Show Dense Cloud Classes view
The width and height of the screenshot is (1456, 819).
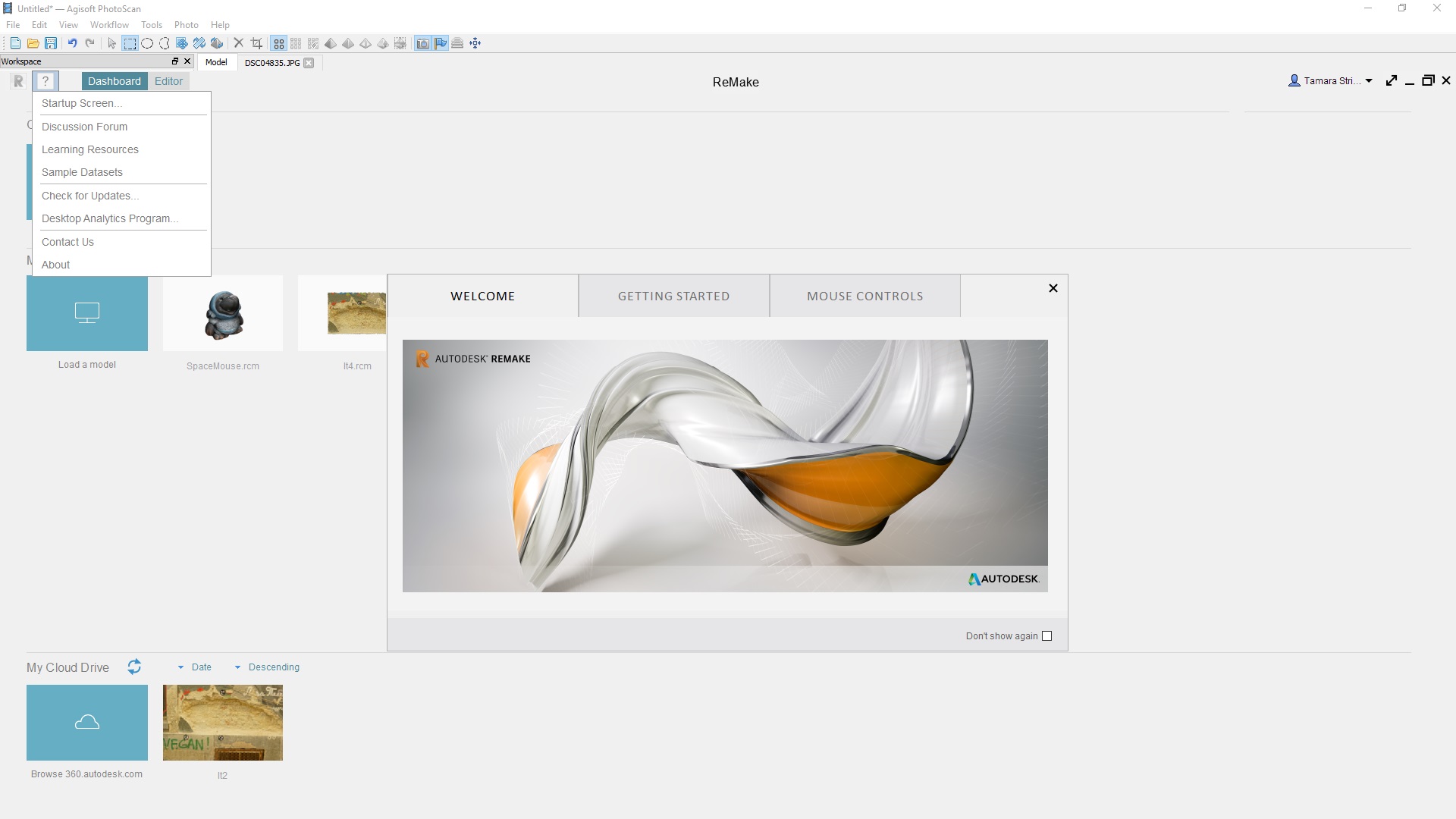(313, 43)
